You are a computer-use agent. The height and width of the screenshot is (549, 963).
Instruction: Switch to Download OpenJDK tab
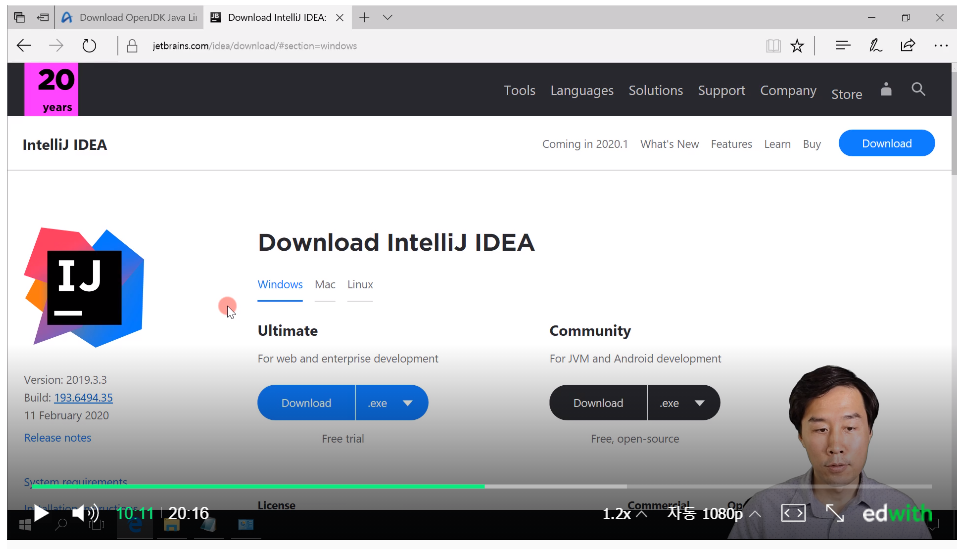[x=129, y=18]
